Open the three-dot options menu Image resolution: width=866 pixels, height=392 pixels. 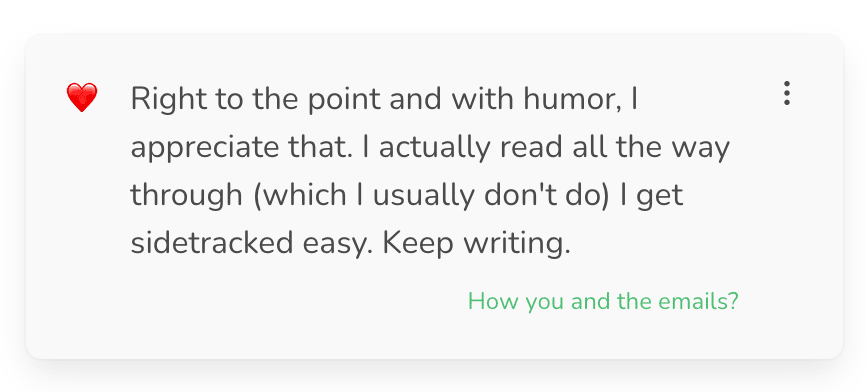786,93
